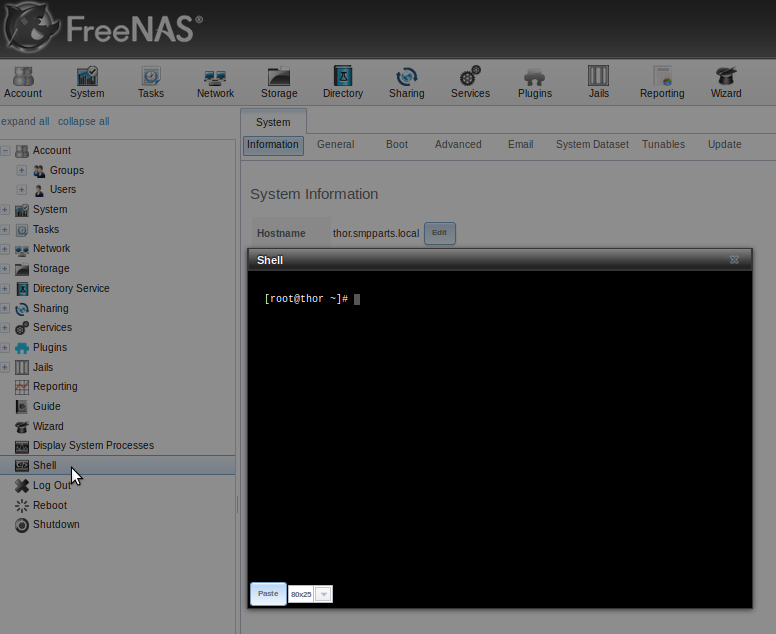Click the Shell dialog title bar

[500, 260]
